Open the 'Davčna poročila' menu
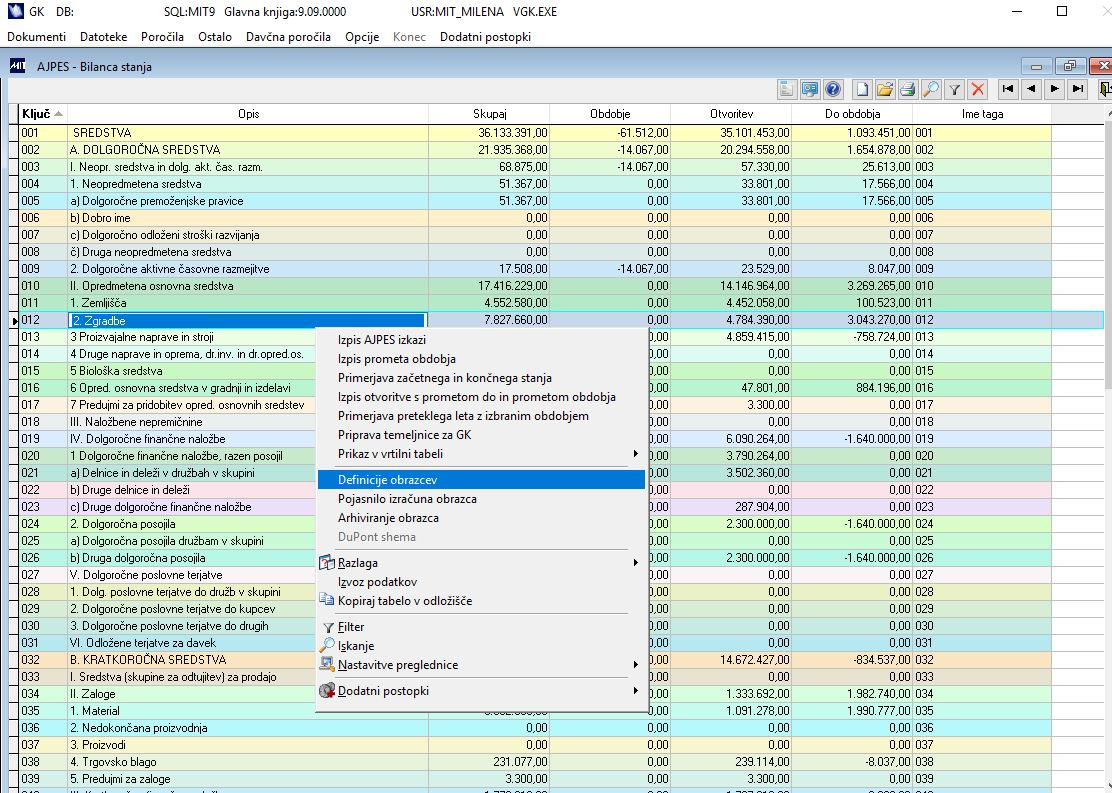This screenshot has width=1112, height=793. pyautogui.click(x=288, y=37)
